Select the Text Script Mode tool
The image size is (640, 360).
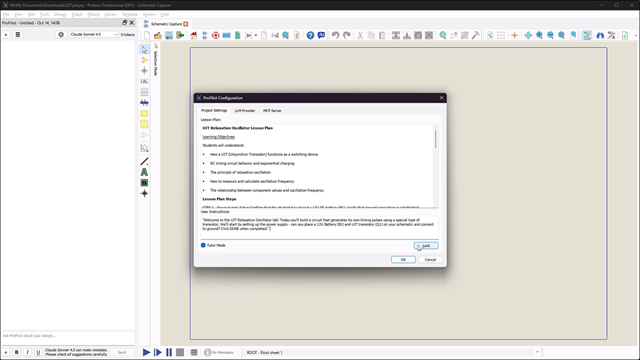click(x=144, y=92)
